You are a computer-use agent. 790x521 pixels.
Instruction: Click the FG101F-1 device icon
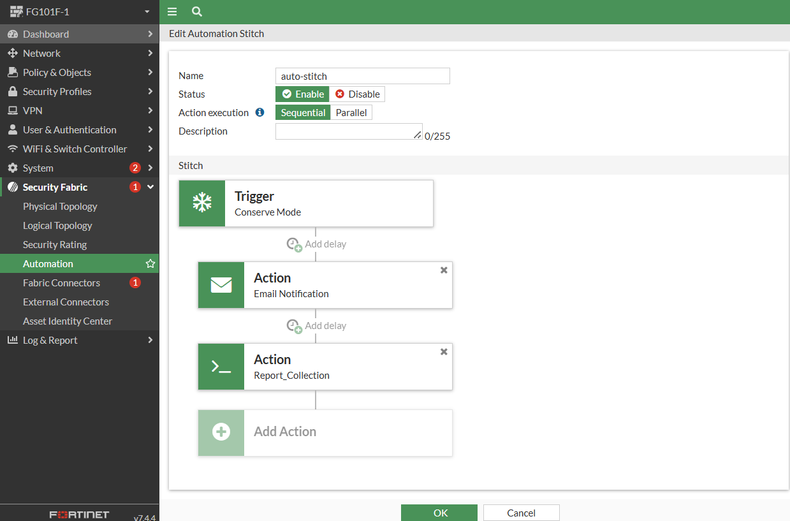[x=16, y=12]
